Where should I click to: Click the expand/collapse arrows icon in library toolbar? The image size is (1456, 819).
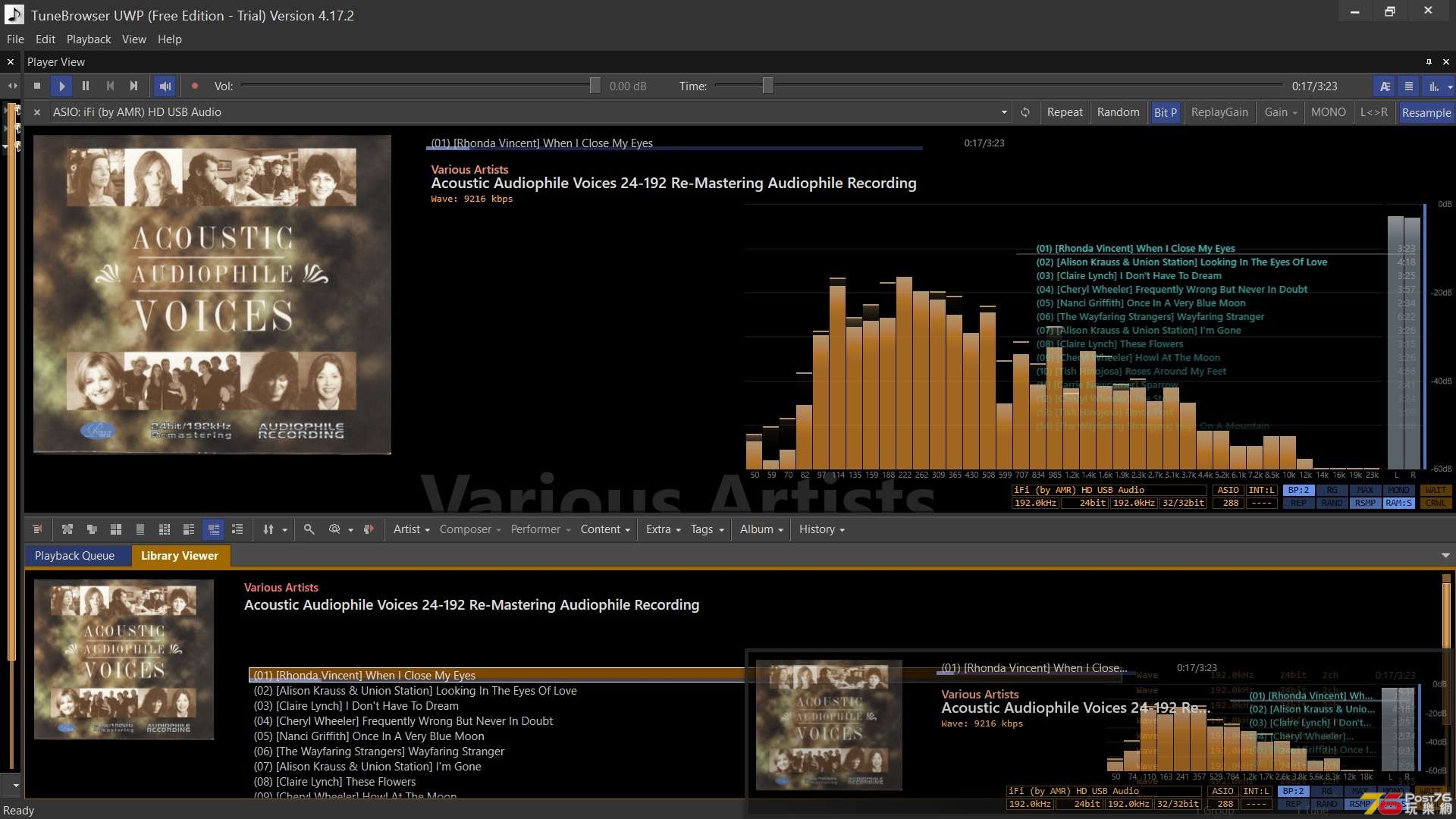click(67, 529)
